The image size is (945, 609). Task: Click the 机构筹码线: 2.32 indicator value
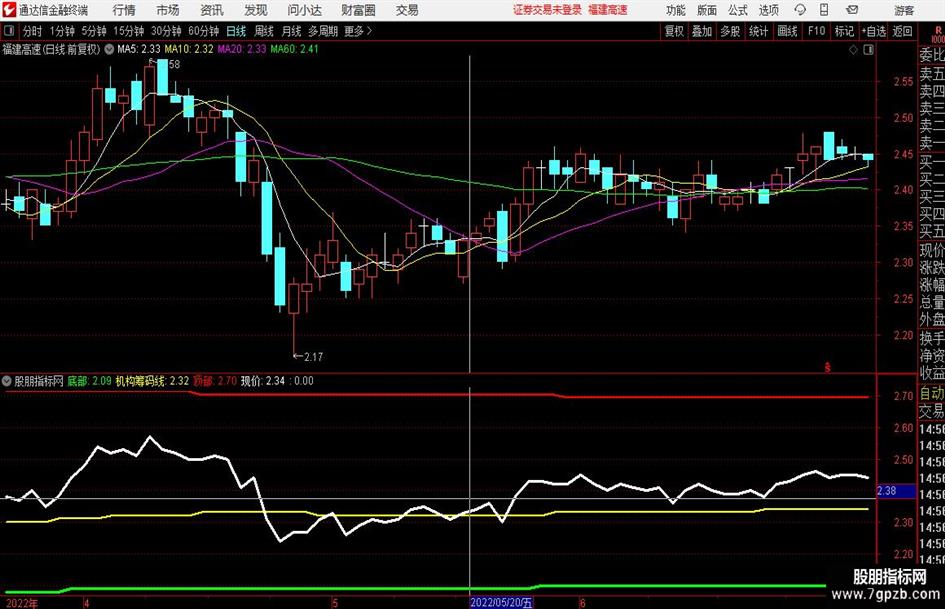click(152, 381)
